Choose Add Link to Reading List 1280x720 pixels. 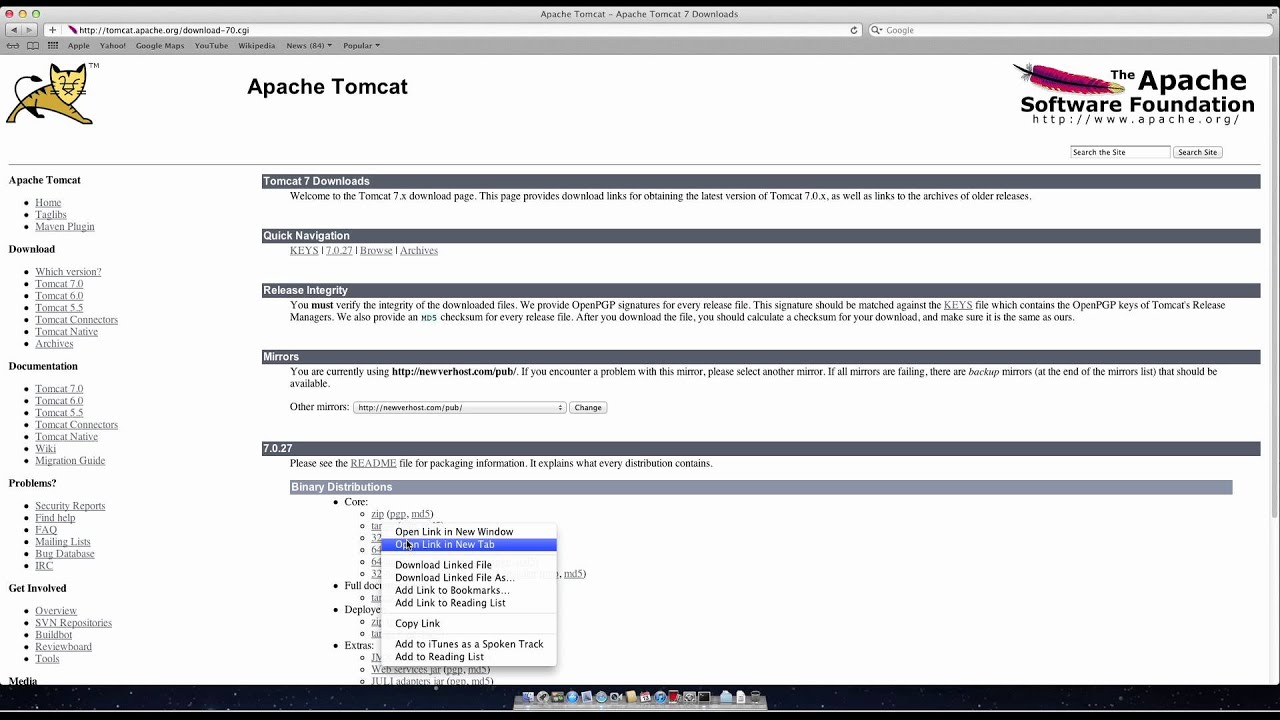coord(468,603)
